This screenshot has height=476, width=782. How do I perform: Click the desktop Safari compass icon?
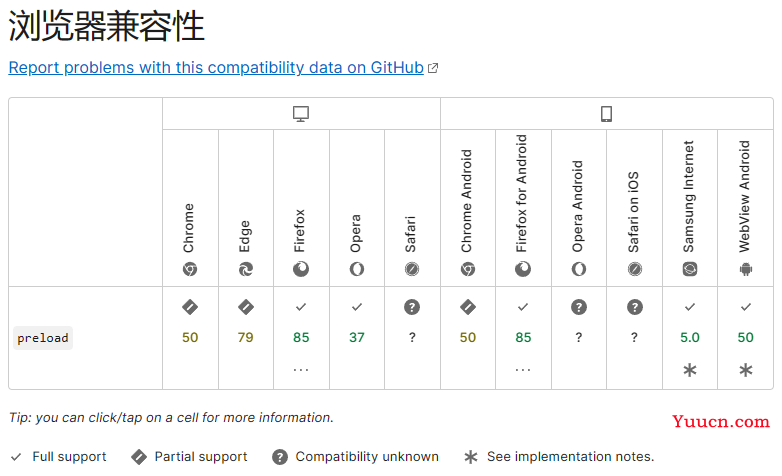click(412, 269)
